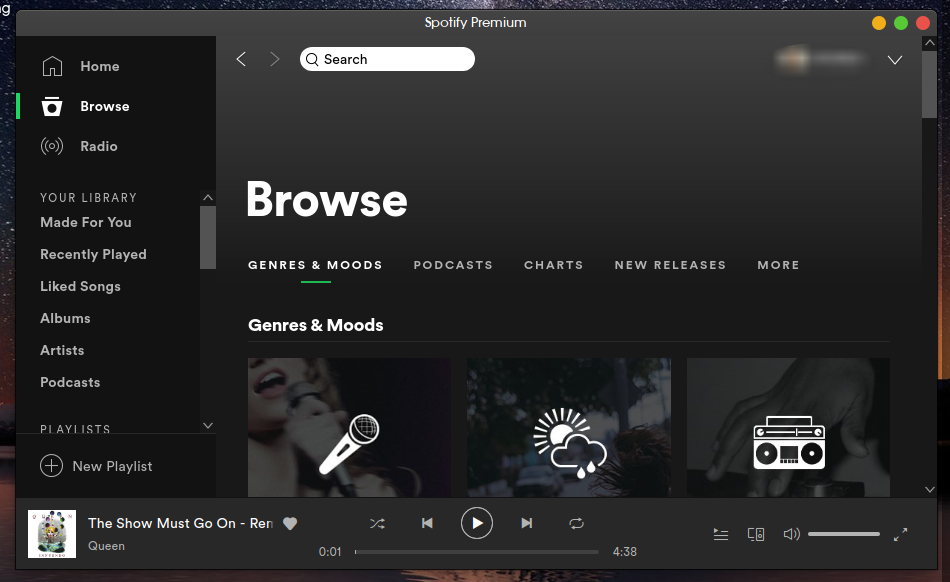Click the total time 4:38
950x582 pixels.
tap(625, 552)
